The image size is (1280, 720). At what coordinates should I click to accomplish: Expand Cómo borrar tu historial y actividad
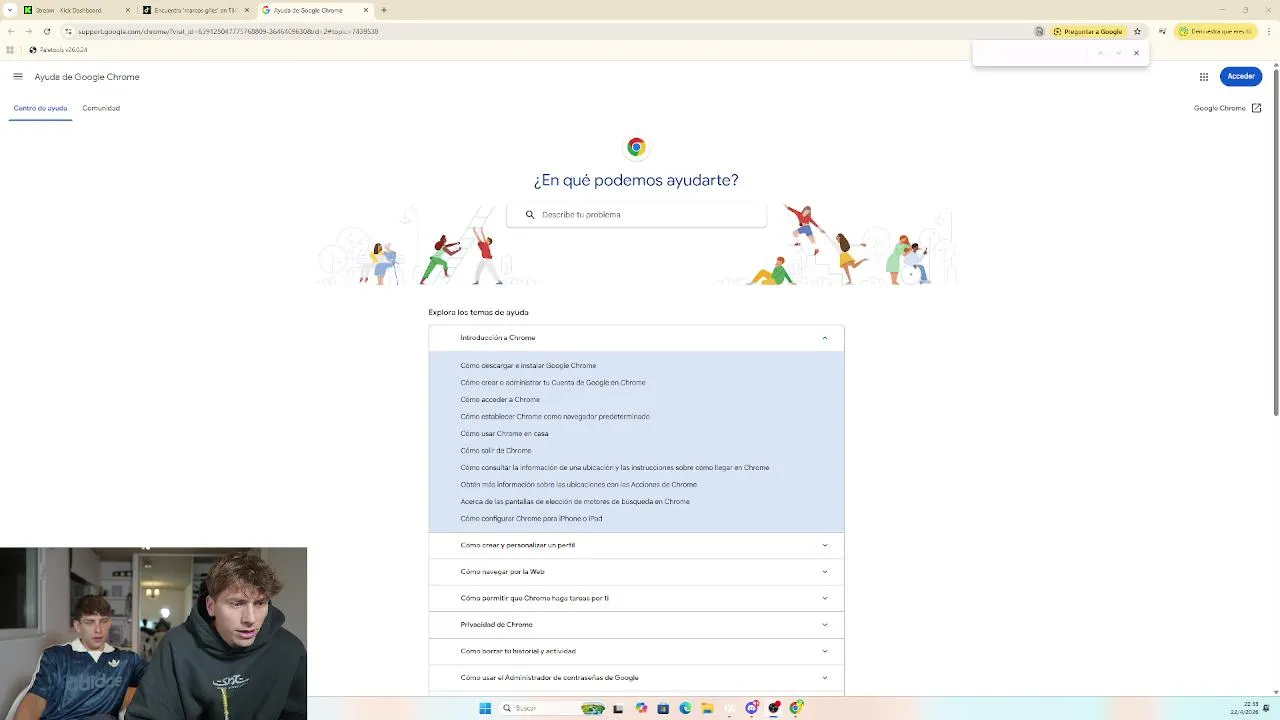(636, 651)
